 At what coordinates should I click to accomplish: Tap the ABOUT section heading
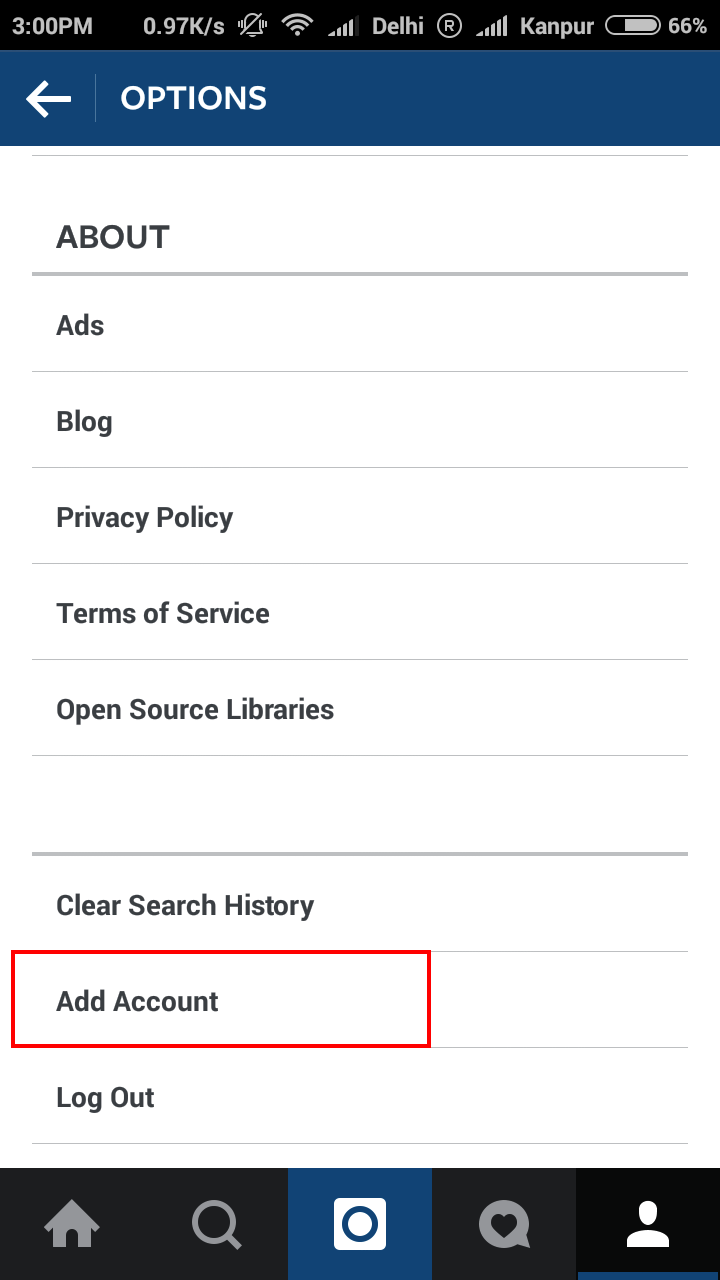tap(113, 237)
